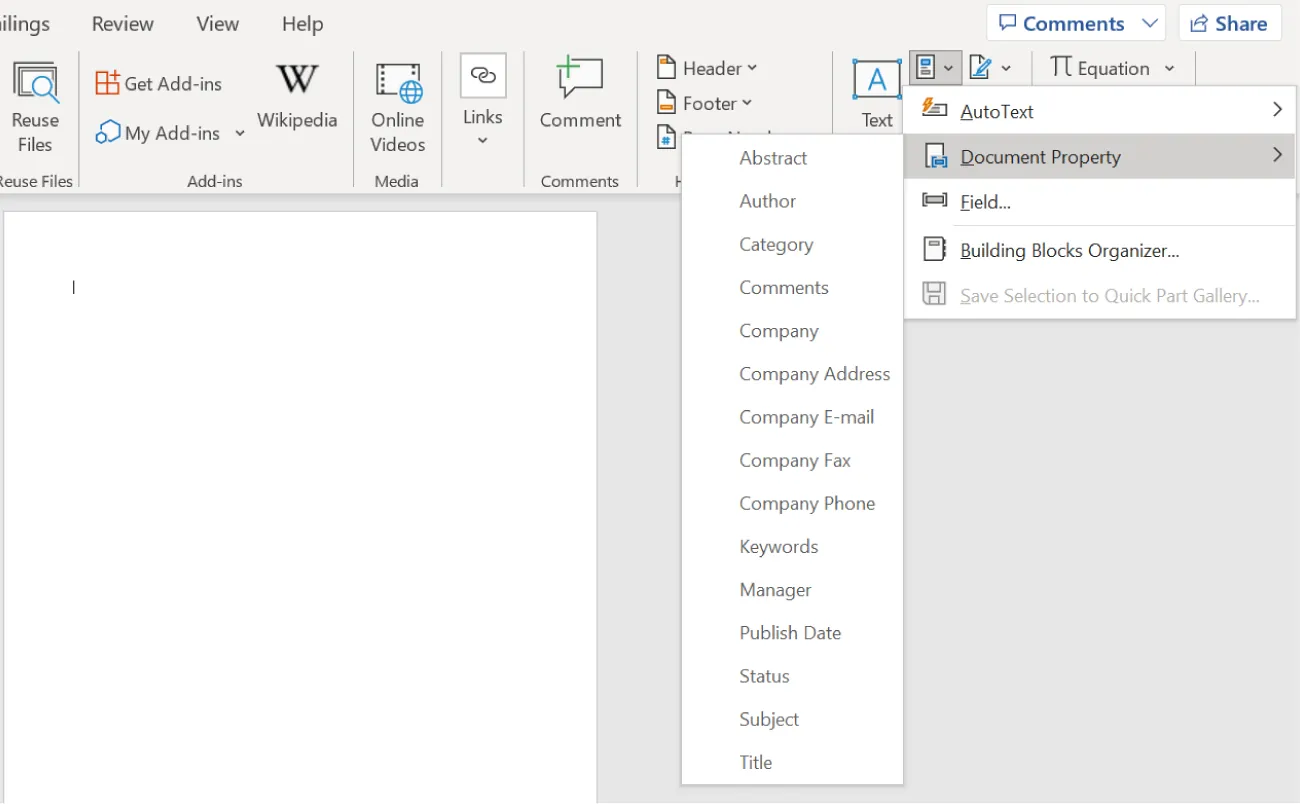Image resolution: width=1300 pixels, height=804 pixels.
Task: Insert the Author document property
Action: [x=767, y=201]
